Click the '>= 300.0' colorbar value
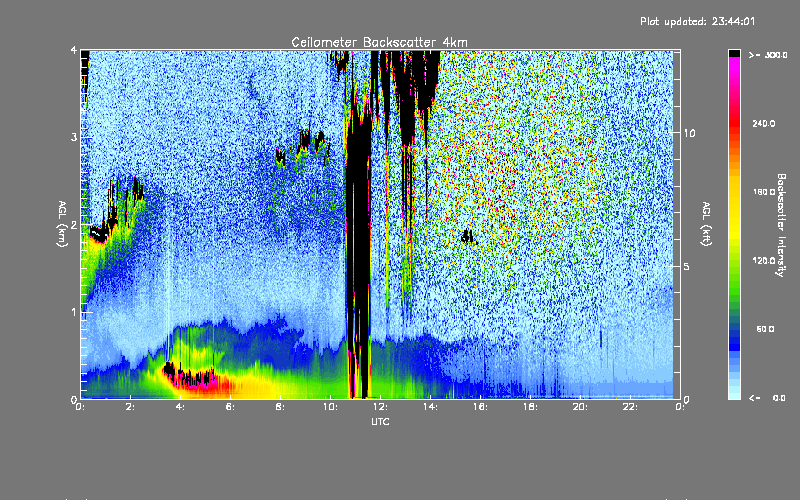 click(768, 55)
